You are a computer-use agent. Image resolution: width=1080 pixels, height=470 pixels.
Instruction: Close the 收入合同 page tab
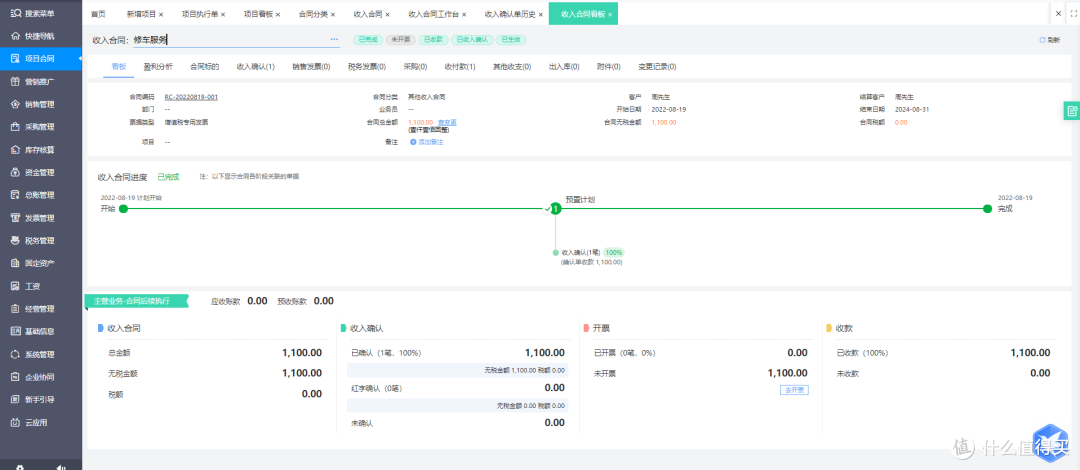click(x=387, y=14)
